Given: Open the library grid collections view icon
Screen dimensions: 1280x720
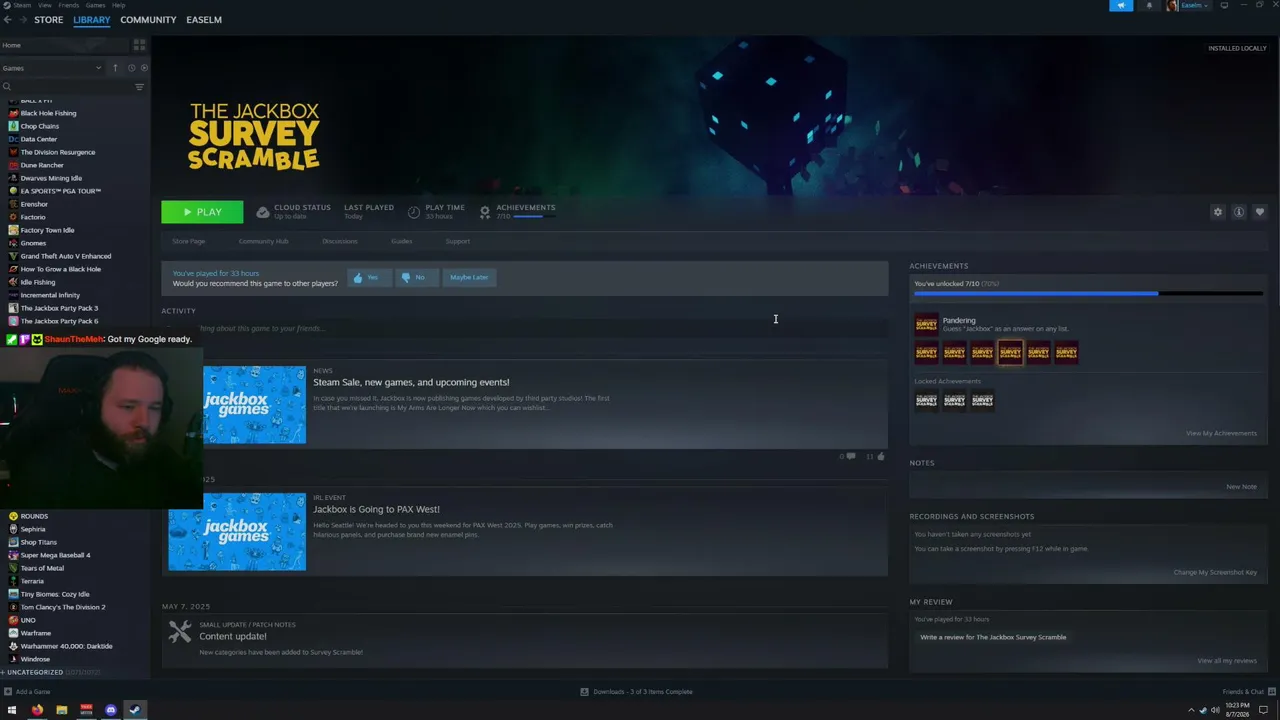Looking at the screenshot, I should [139, 45].
